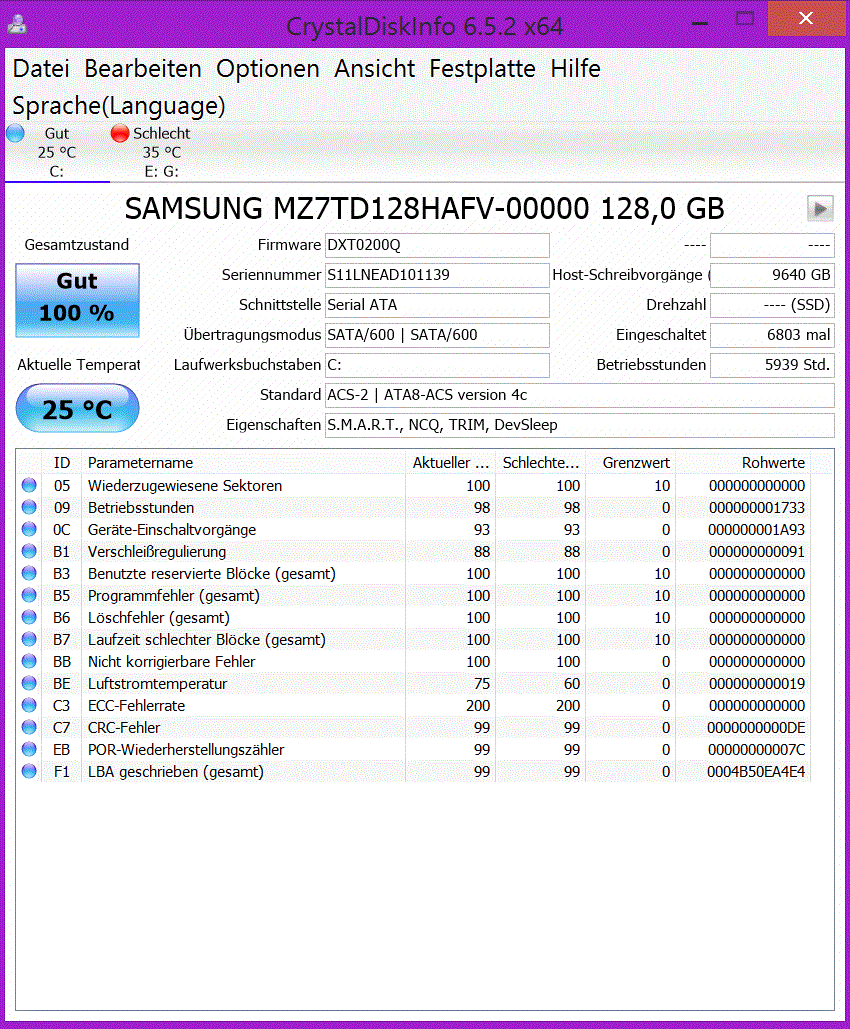This screenshot has width=850, height=1029.
Task: Click the disk title SAMSUNG MZ7TD128HAFV-00000
Action: coord(425,209)
